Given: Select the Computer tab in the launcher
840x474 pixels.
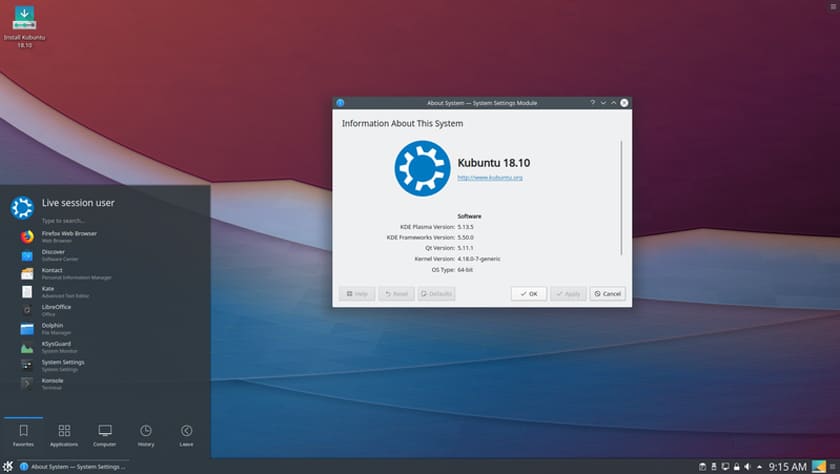Looking at the screenshot, I should pos(105,434).
